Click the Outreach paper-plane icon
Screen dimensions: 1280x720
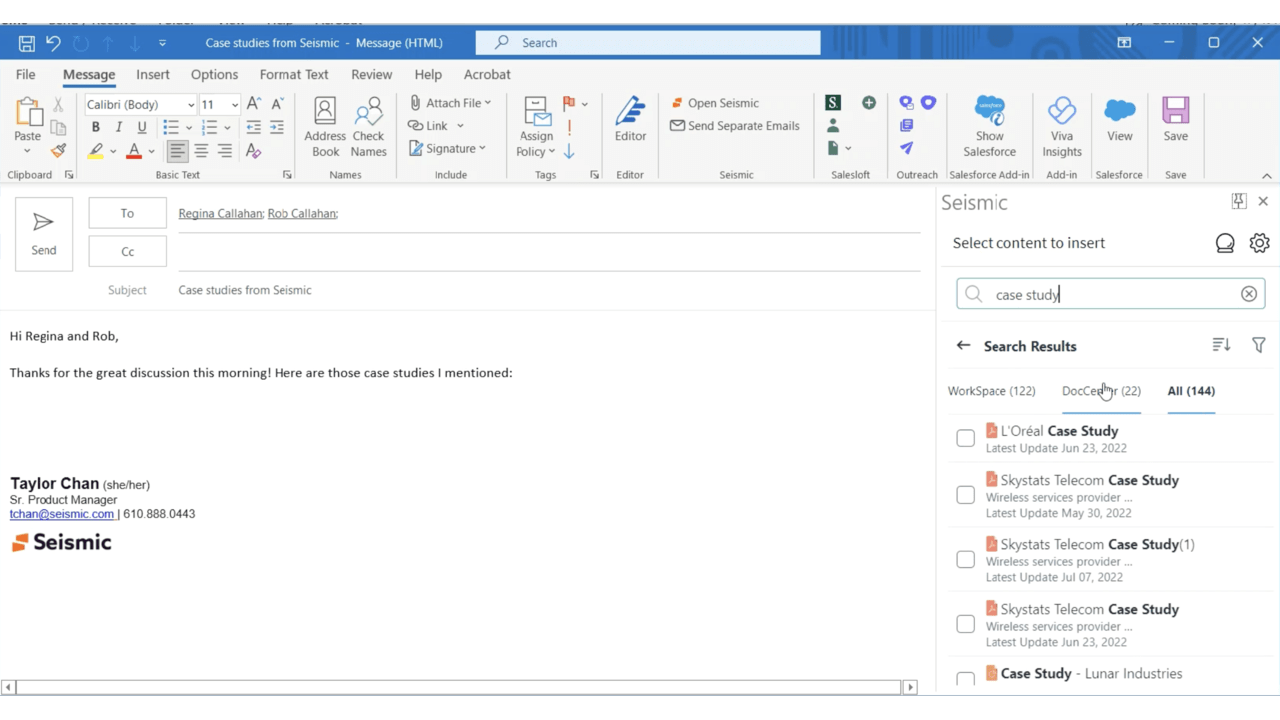click(906, 148)
